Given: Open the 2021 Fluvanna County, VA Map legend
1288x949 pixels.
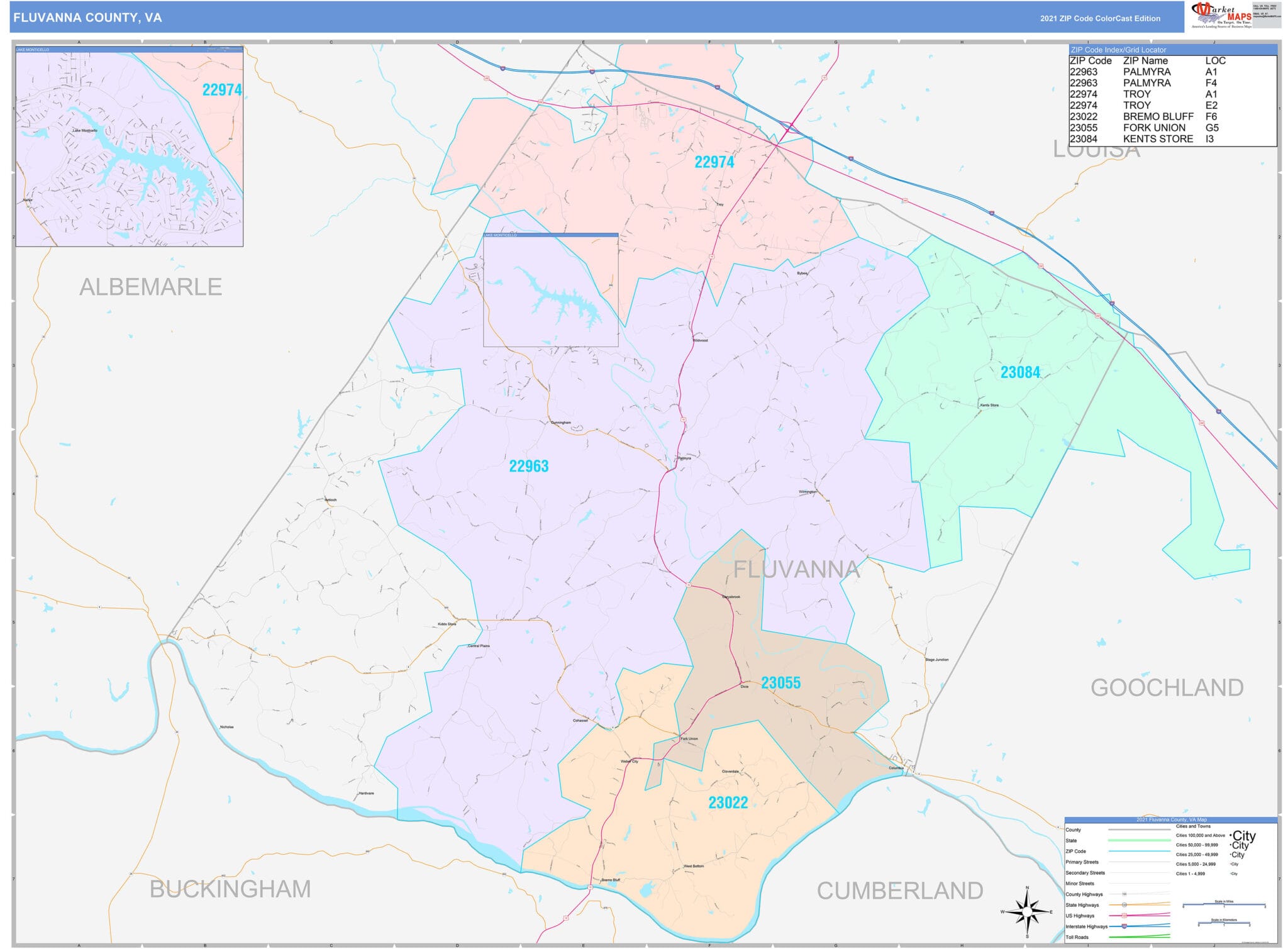Looking at the screenshot, I should pyautogui.click(x=1171, y=819).
